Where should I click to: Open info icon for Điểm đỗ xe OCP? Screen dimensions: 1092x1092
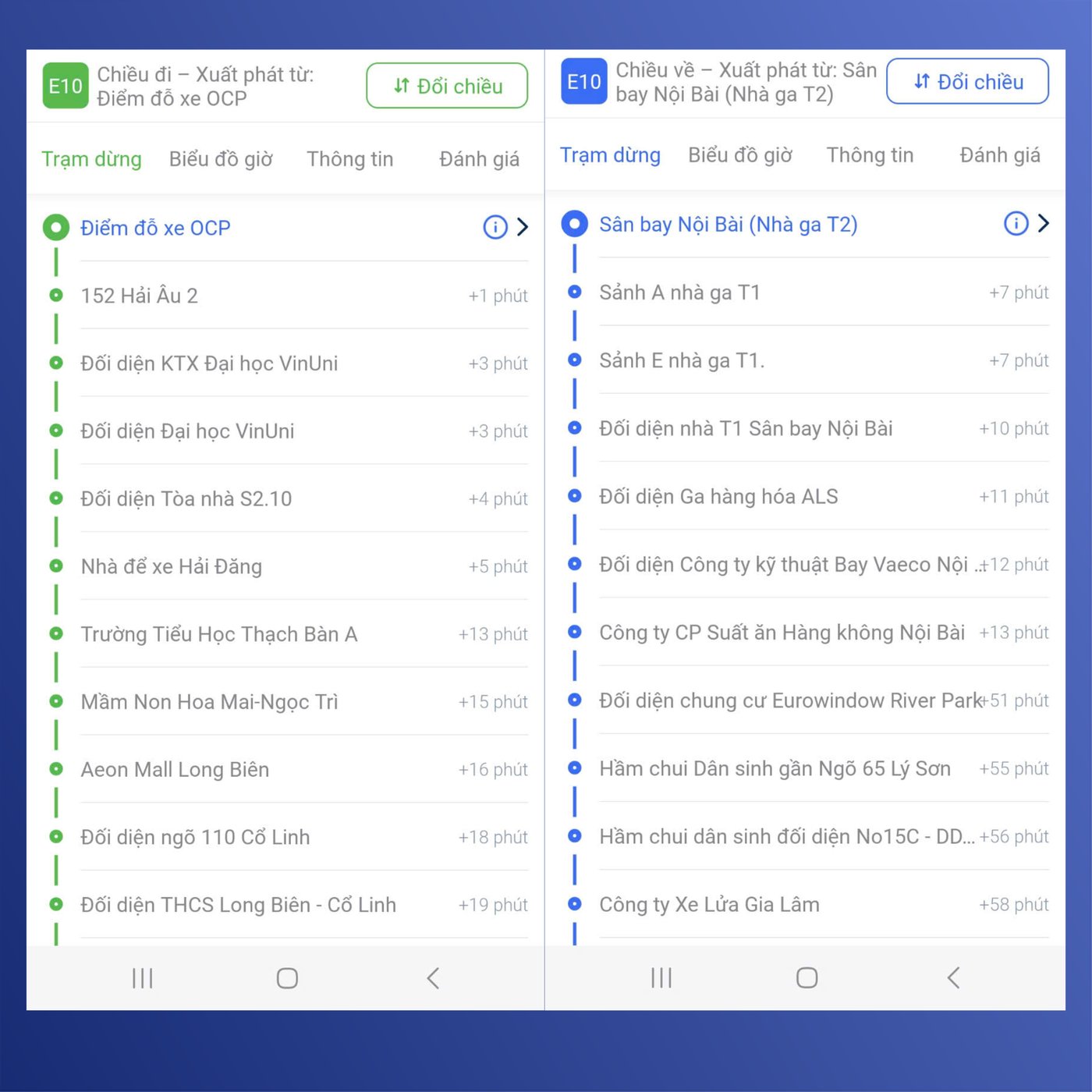point(495,227)
